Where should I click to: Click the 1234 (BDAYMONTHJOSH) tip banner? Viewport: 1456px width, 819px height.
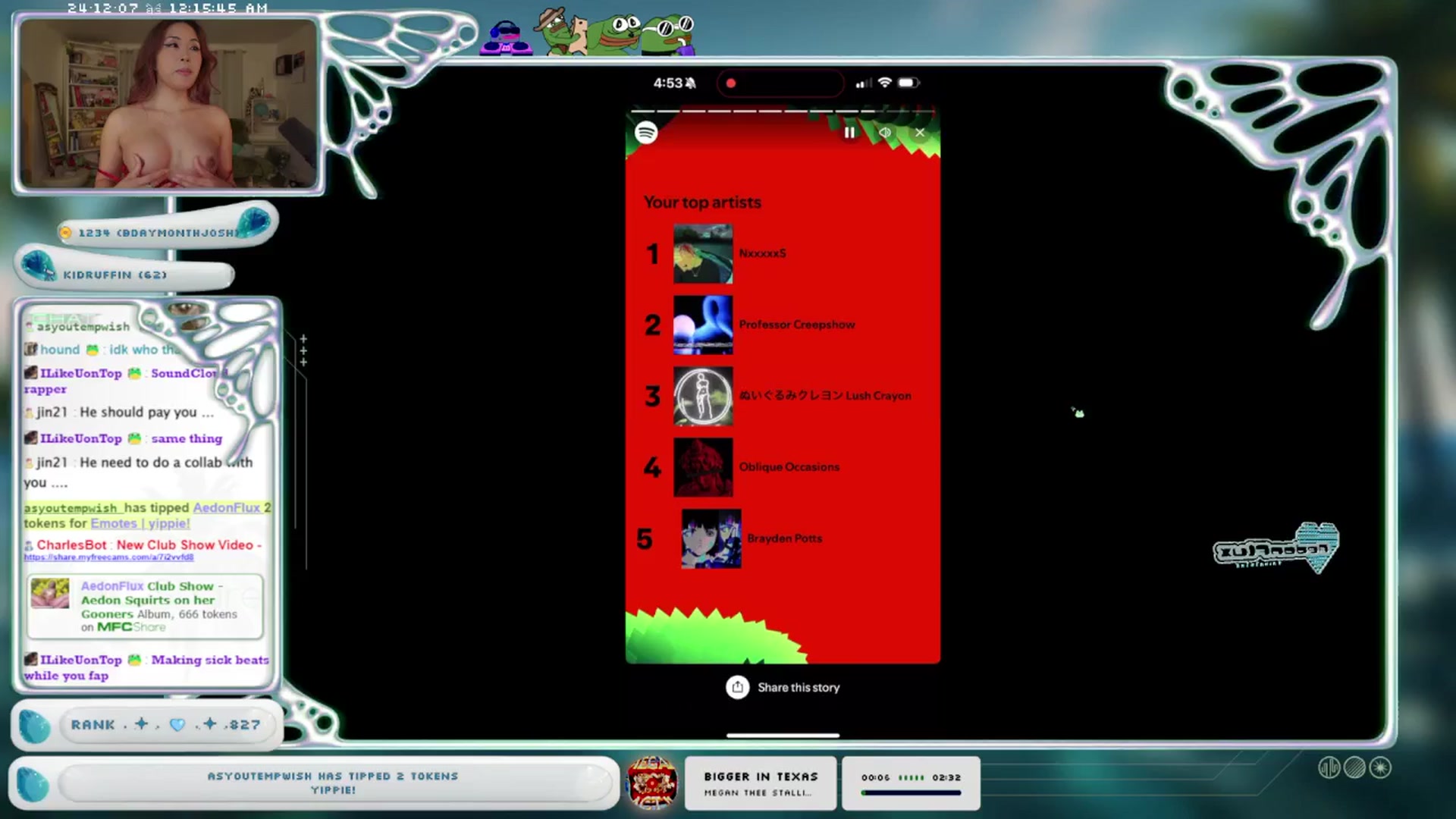click(167, 228)
